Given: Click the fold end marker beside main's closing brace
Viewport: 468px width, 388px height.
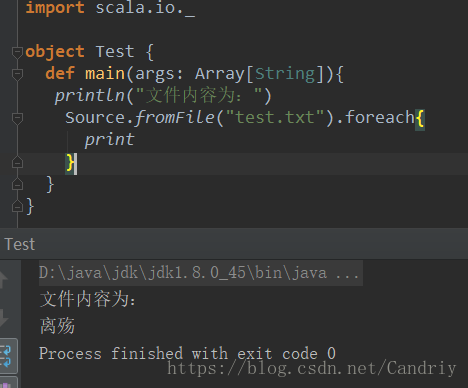Looking at the screenshot, I should [17, 184].
